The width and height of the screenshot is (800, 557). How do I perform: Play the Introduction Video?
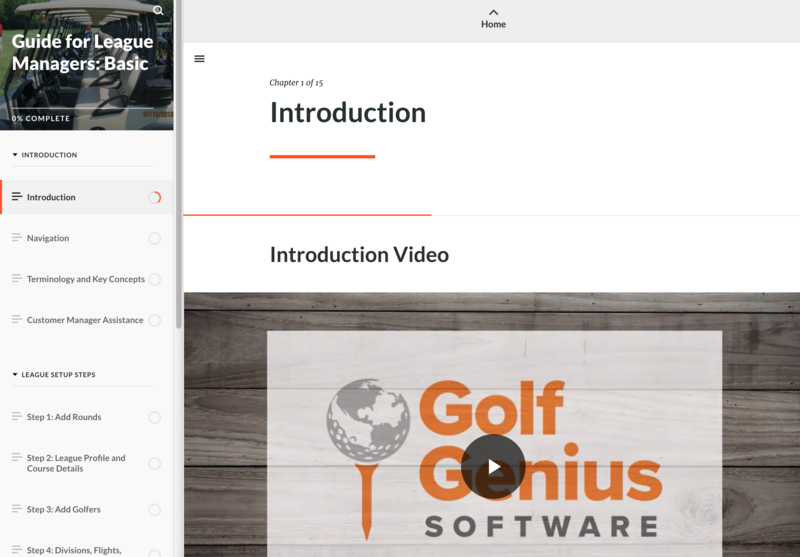pos(493,466)
